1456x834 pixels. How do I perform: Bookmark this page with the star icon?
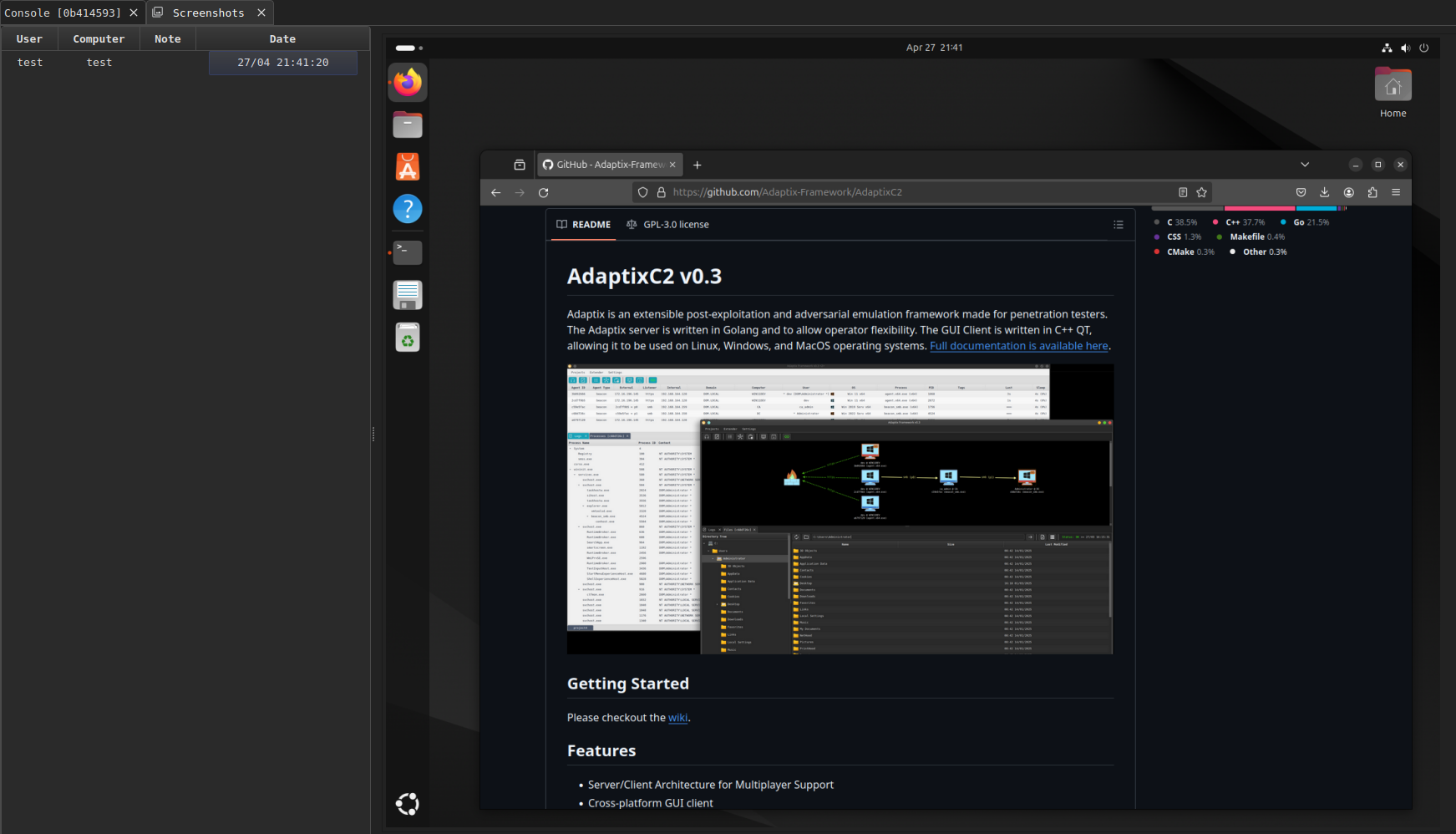pyautogui.click(x=1201, y=192)
